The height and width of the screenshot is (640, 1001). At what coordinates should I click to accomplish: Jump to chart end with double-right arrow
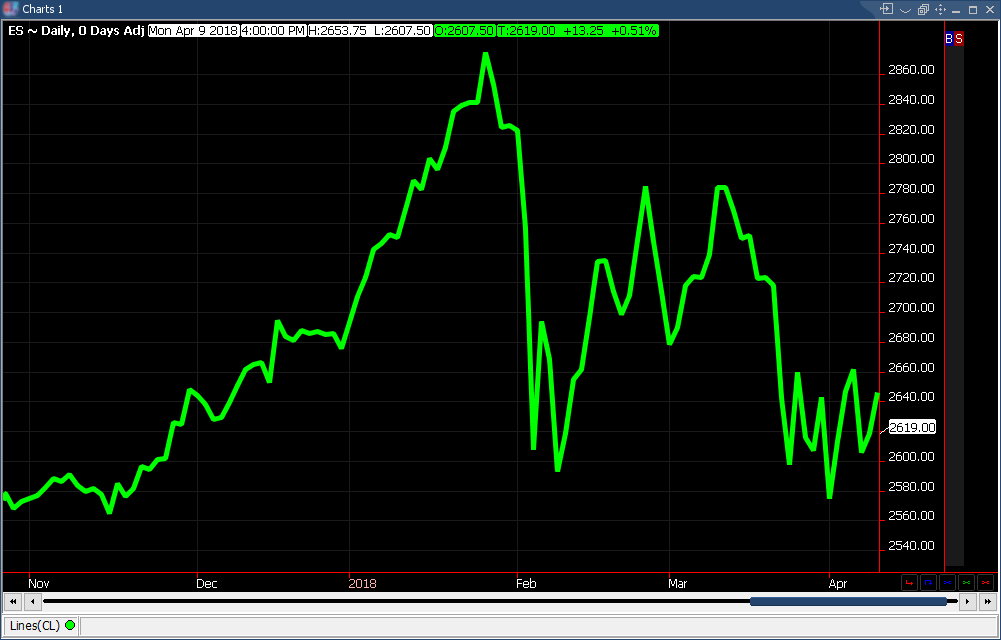pyautogui.click(x=988, y=601)
